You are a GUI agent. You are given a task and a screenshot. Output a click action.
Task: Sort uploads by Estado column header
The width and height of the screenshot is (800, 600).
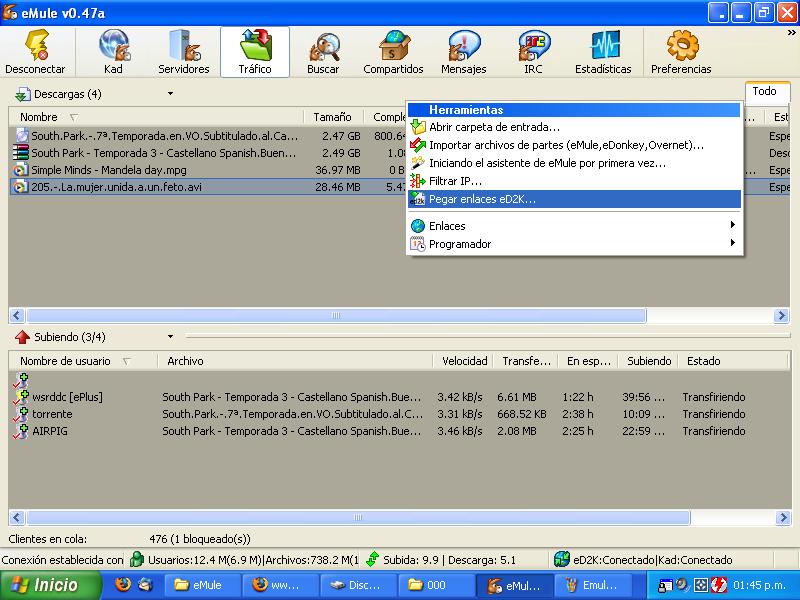coord(733,361)
